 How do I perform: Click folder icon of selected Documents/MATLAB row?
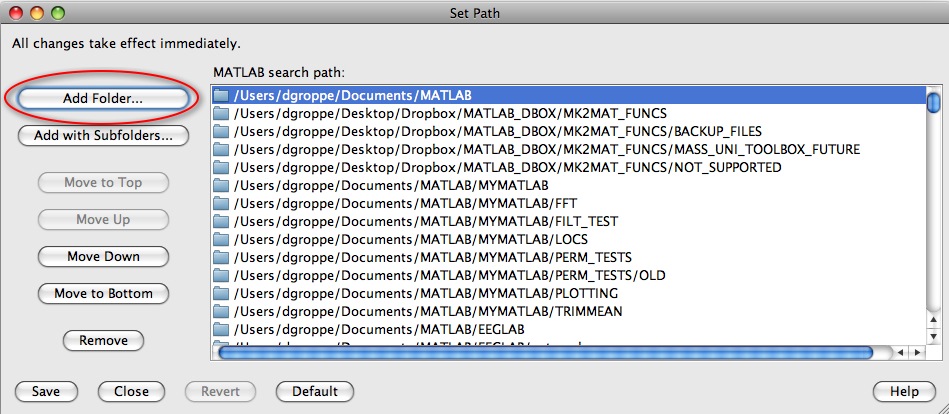point(221,96)
